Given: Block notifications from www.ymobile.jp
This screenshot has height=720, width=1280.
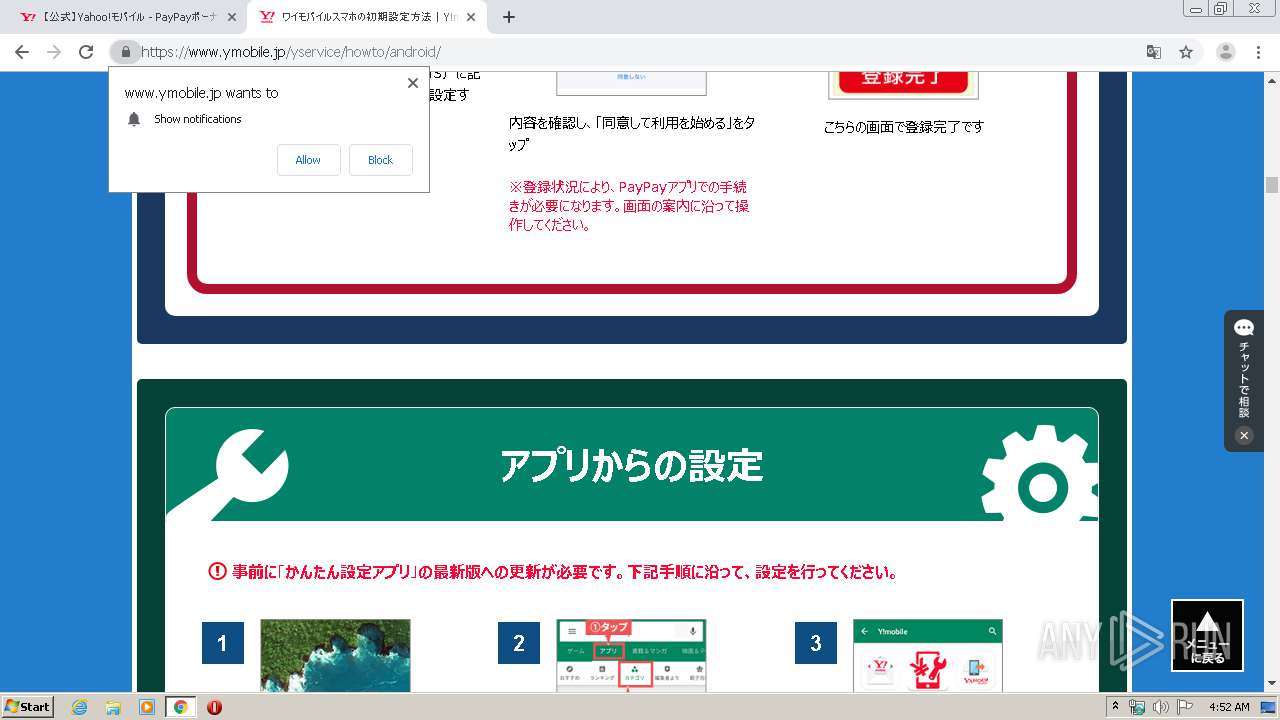Looking at the screenshot, I should pos(381,160).
